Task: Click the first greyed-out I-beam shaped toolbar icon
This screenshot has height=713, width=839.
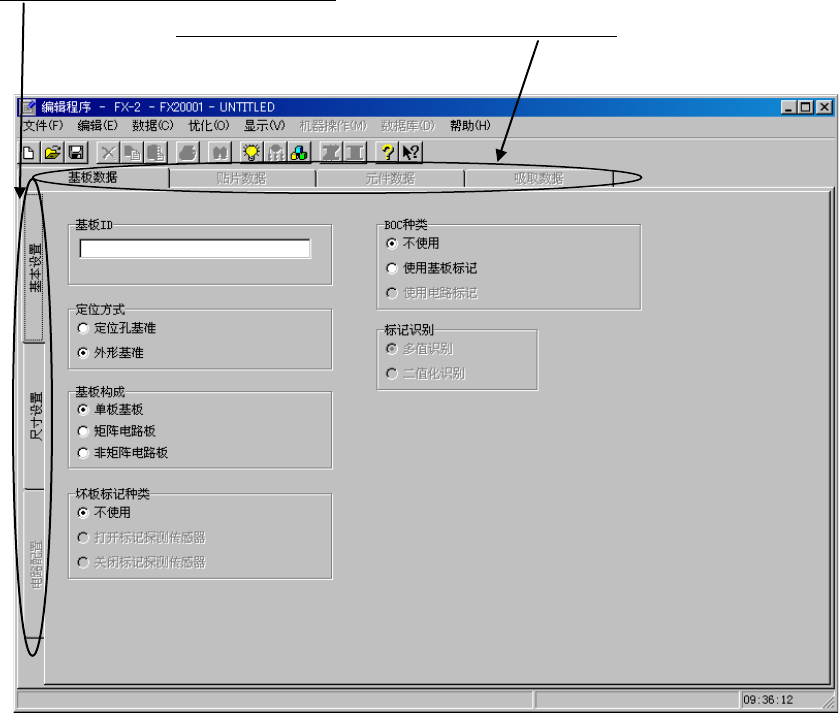Action: tap(331, 153)
